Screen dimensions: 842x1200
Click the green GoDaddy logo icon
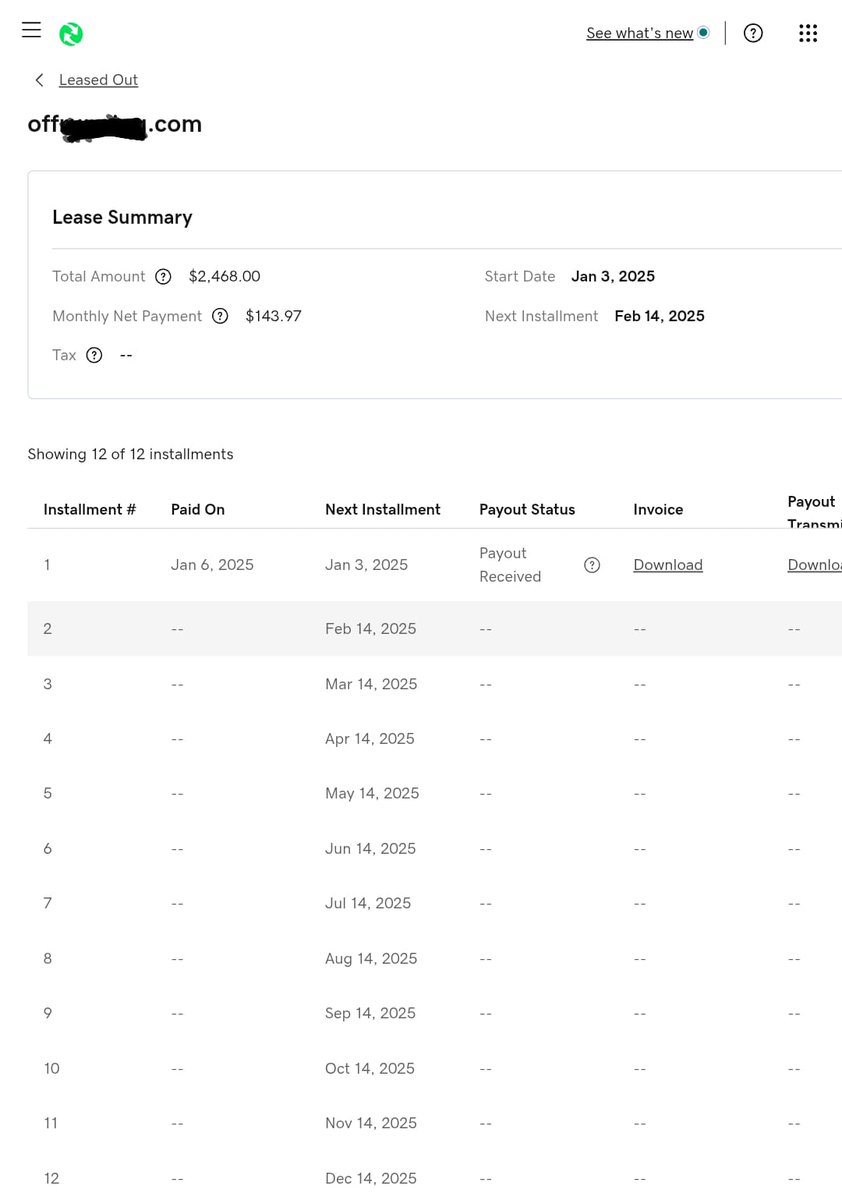71,34
